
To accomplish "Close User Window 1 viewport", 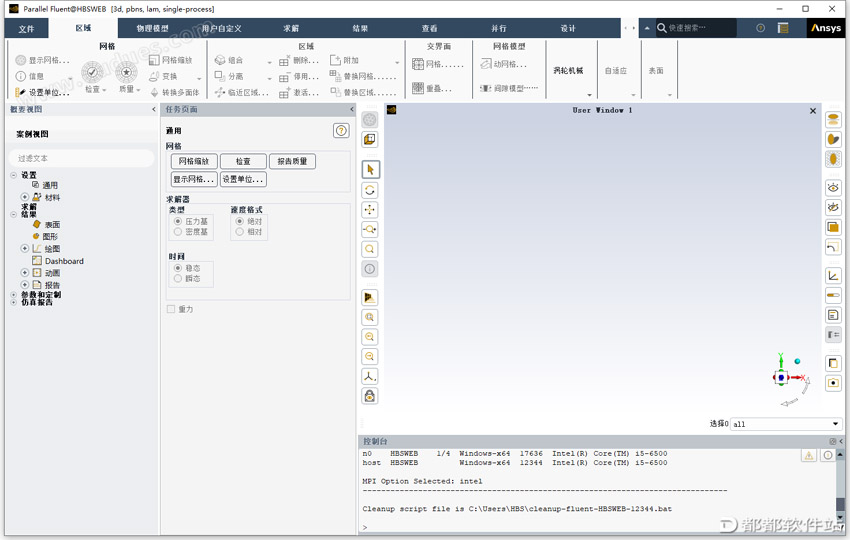I will coord(813,111).
